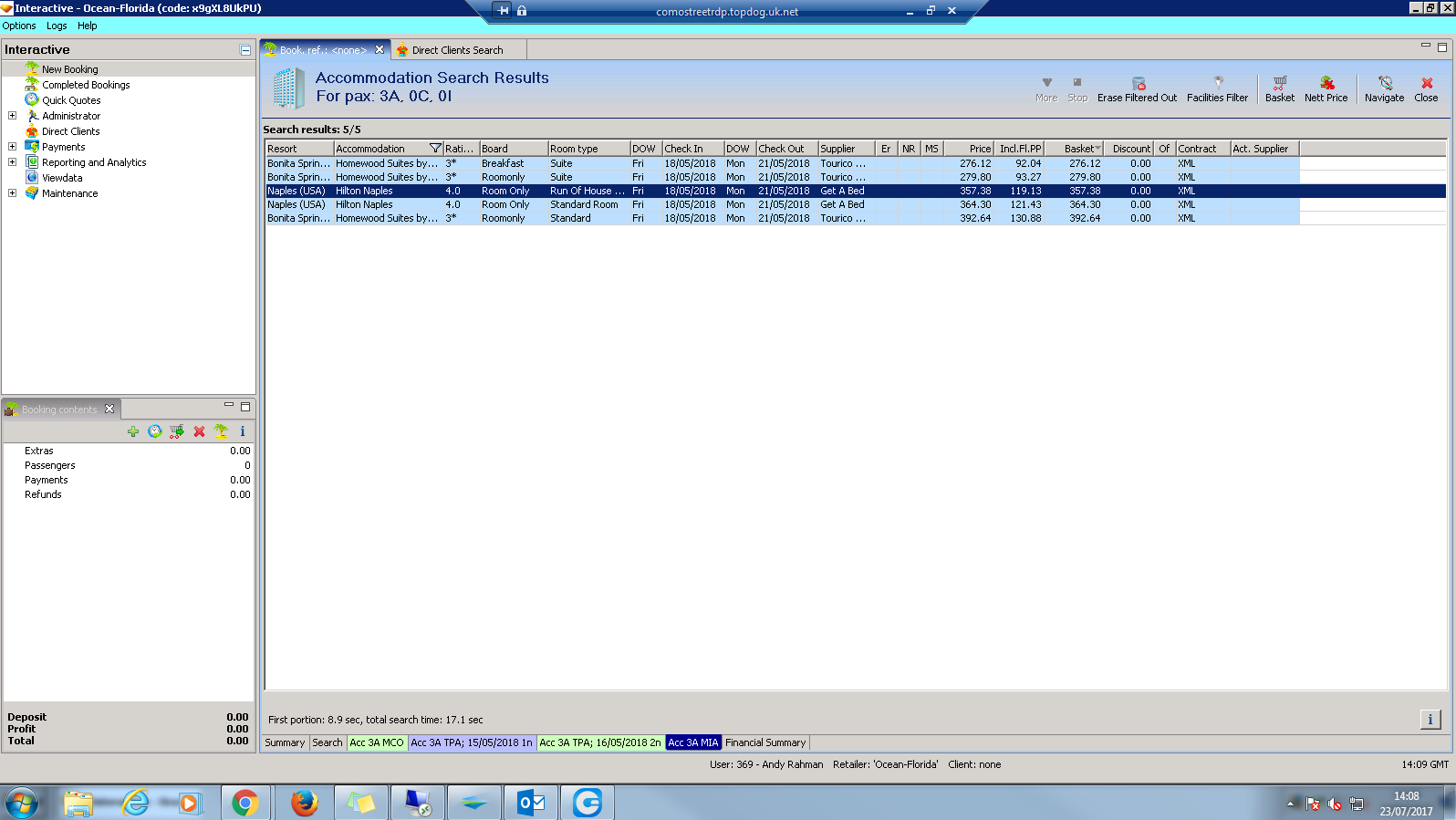Sort results by the Room type column
This screenshot has width=1456, height=820.
pyautogui.click(x=588, y=149)
